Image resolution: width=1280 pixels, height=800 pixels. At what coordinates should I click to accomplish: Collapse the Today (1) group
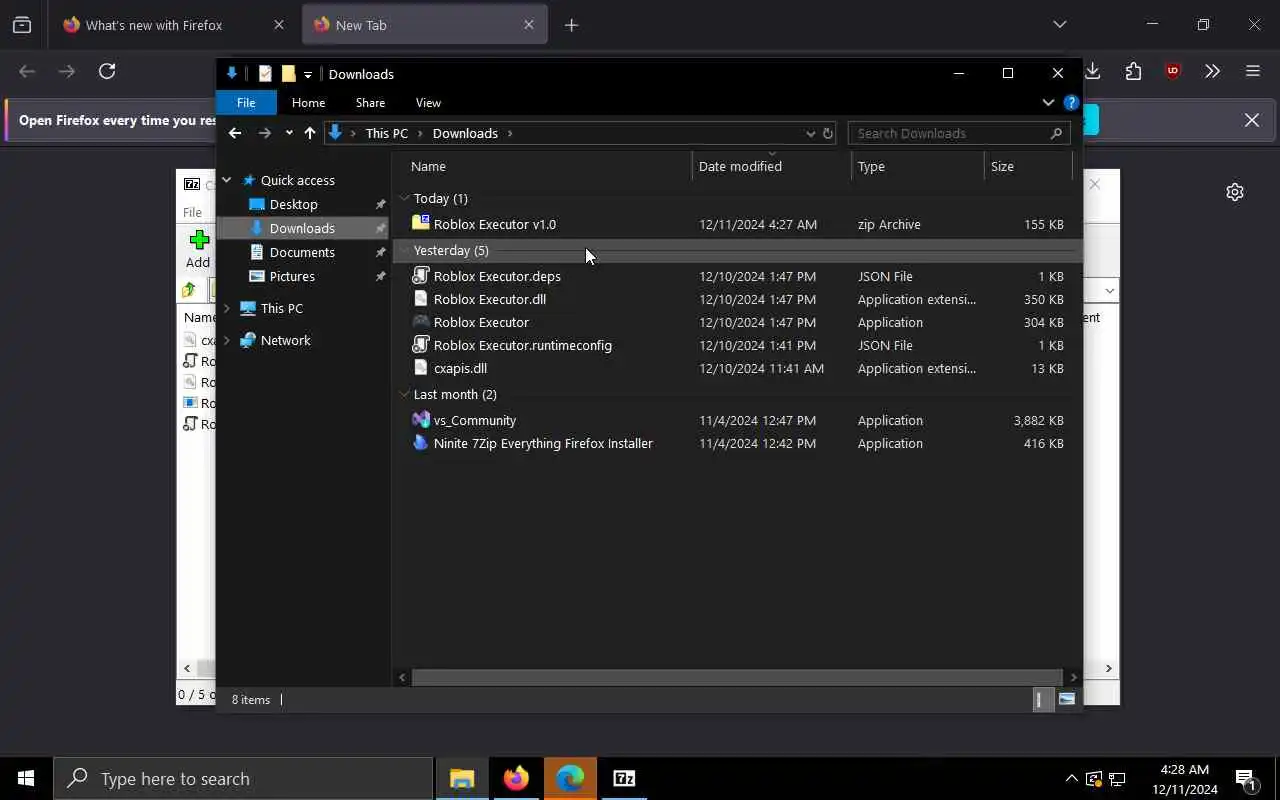[x=404, y=198]
